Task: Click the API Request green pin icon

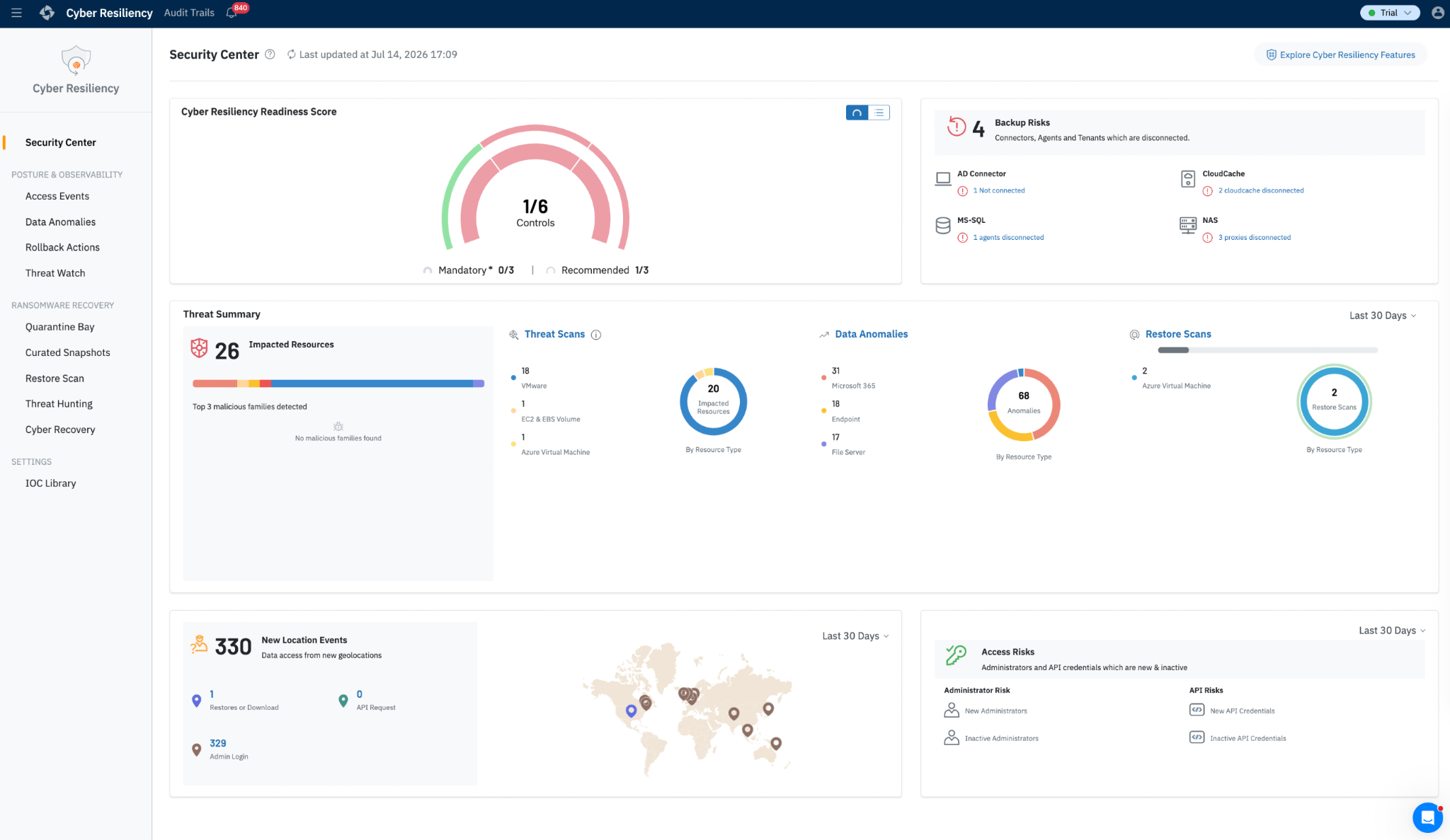Action: 343,701
